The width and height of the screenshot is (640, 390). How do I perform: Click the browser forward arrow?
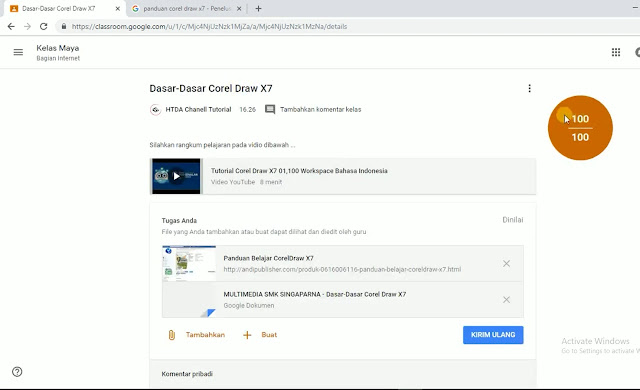click(27, 27)
